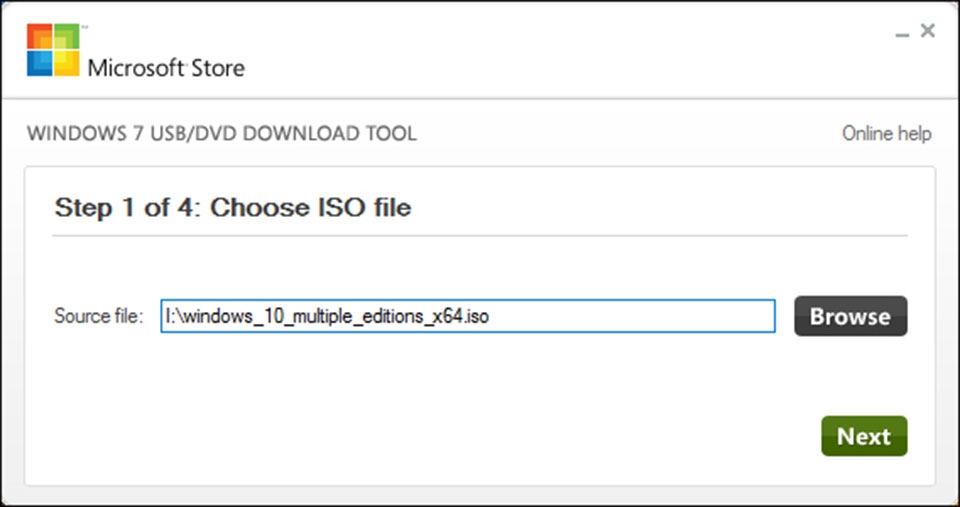Click the green square of the logo
The image size is (960, 507).
(67, 36)
